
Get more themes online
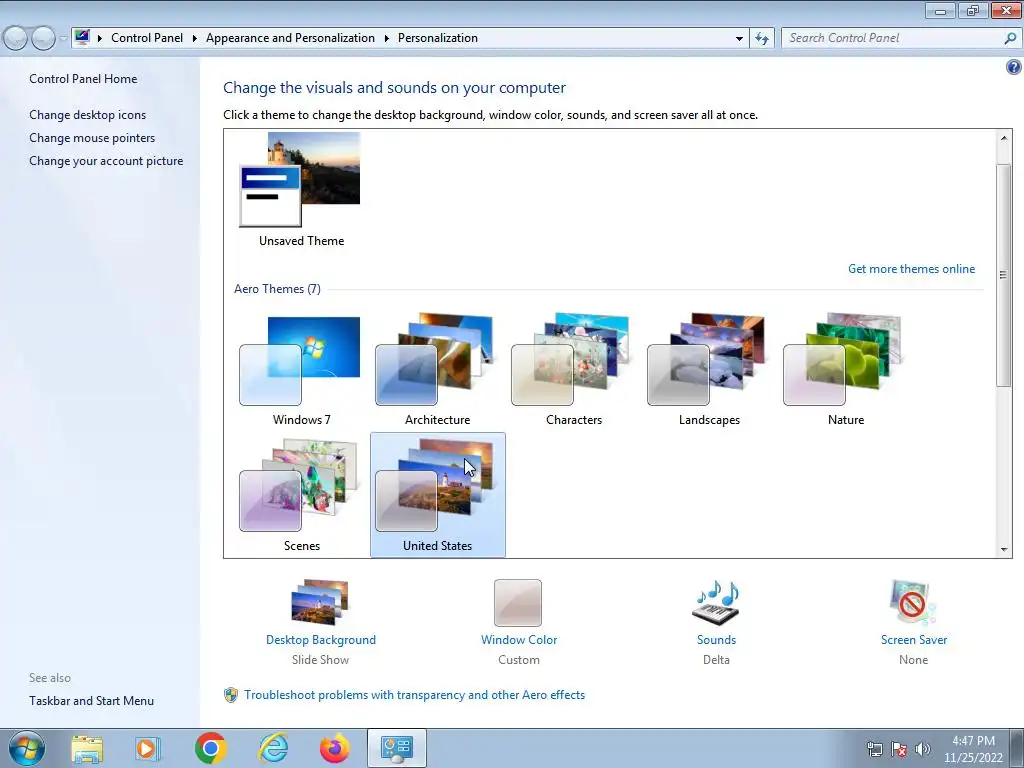[911, 269]
